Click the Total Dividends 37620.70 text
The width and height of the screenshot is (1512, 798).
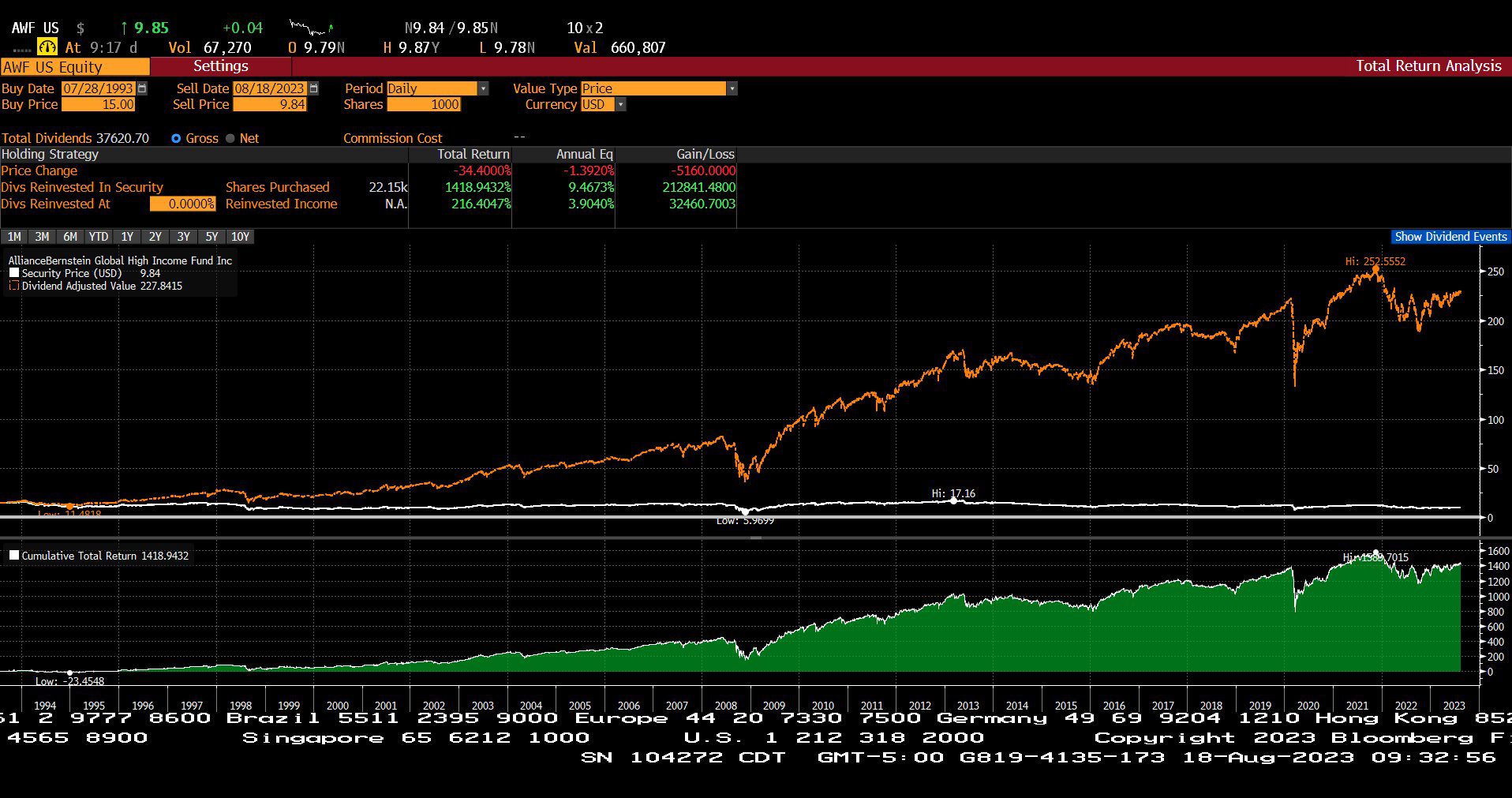75,138
